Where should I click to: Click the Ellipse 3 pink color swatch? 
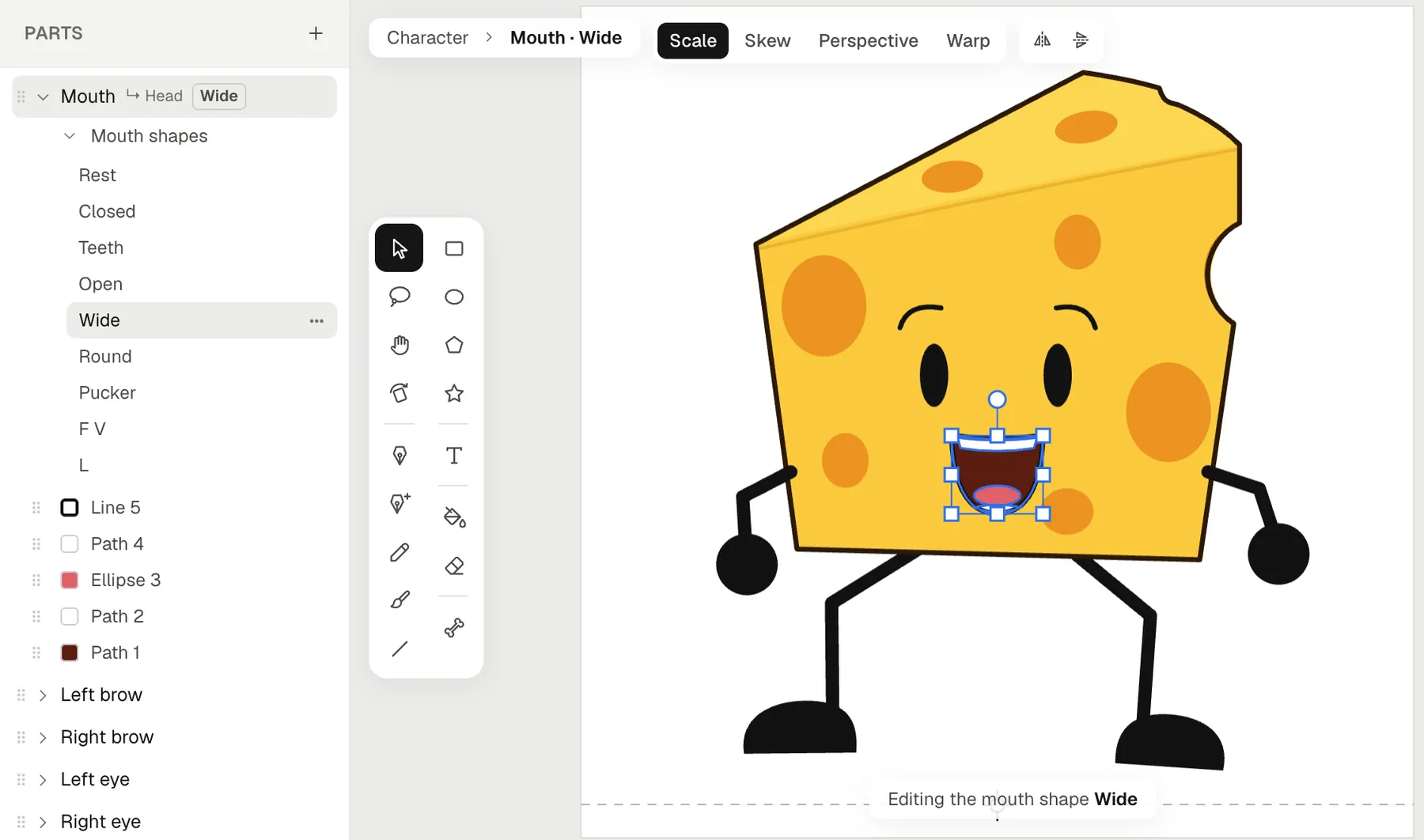(70, 580)
